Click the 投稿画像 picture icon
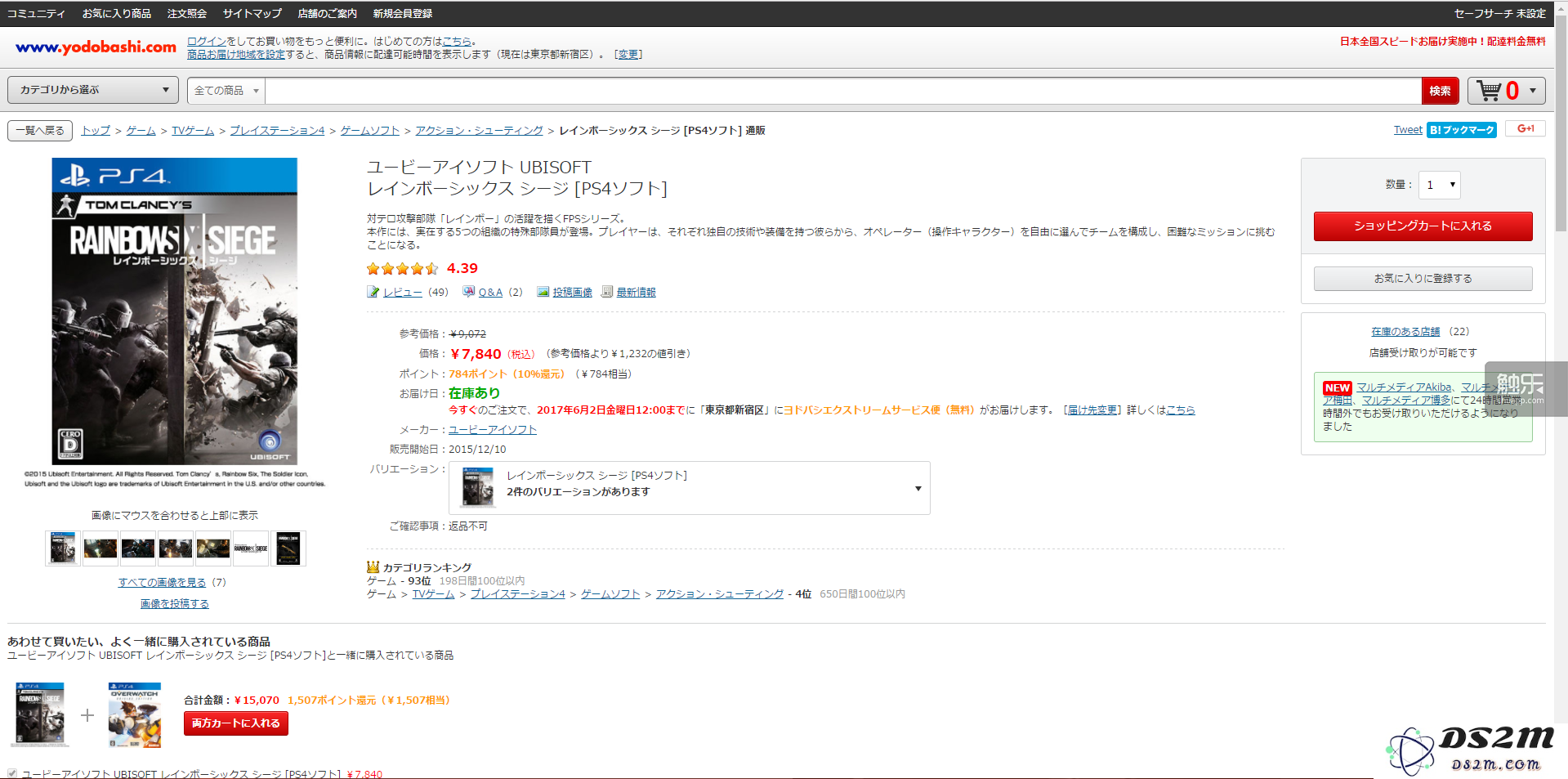 pyautogui.click(x=543, y=292)
